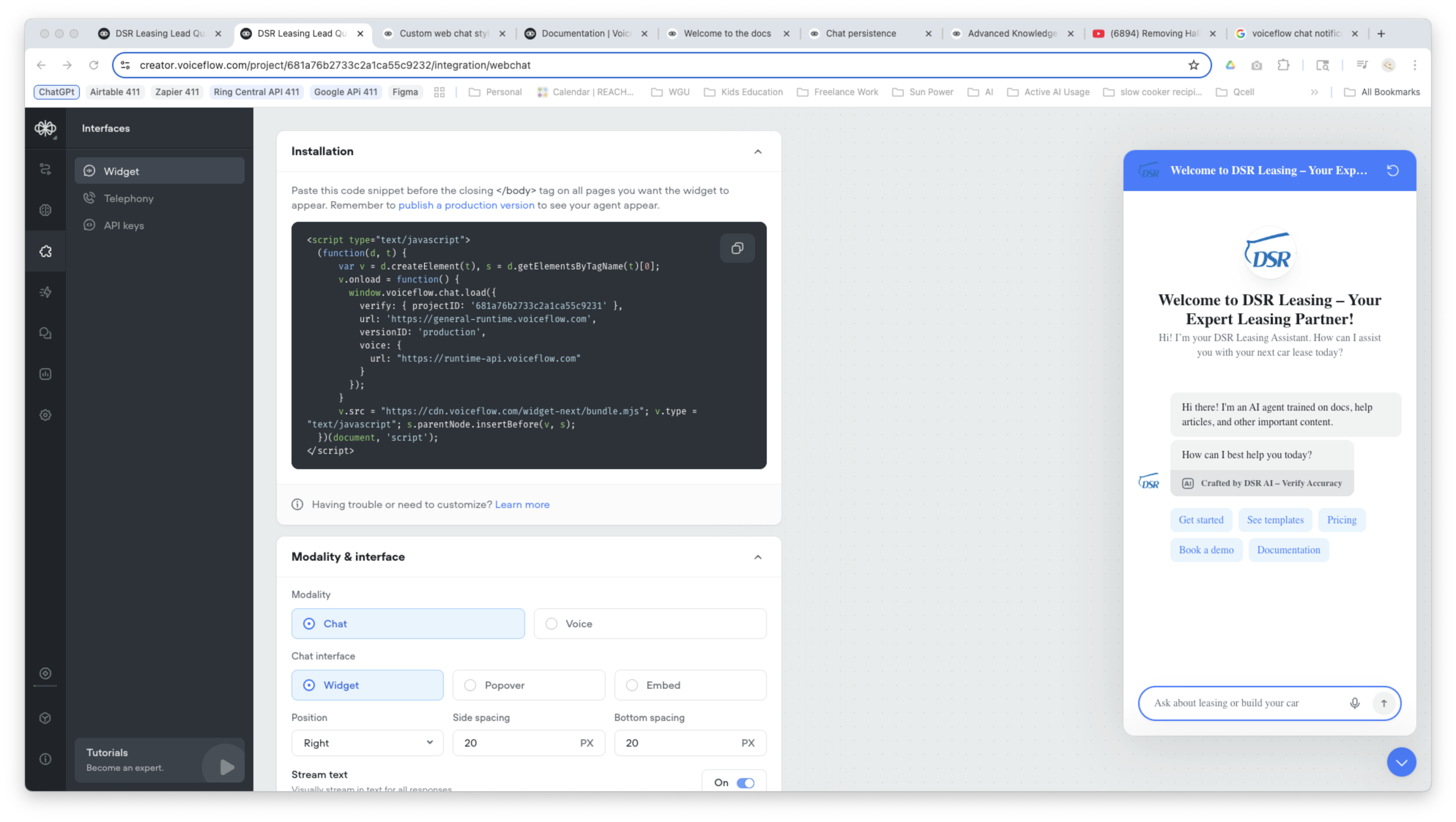Screen dimensions: 1456x822
Task: Click Book a demo chat button
Action: pos(1206,550)
